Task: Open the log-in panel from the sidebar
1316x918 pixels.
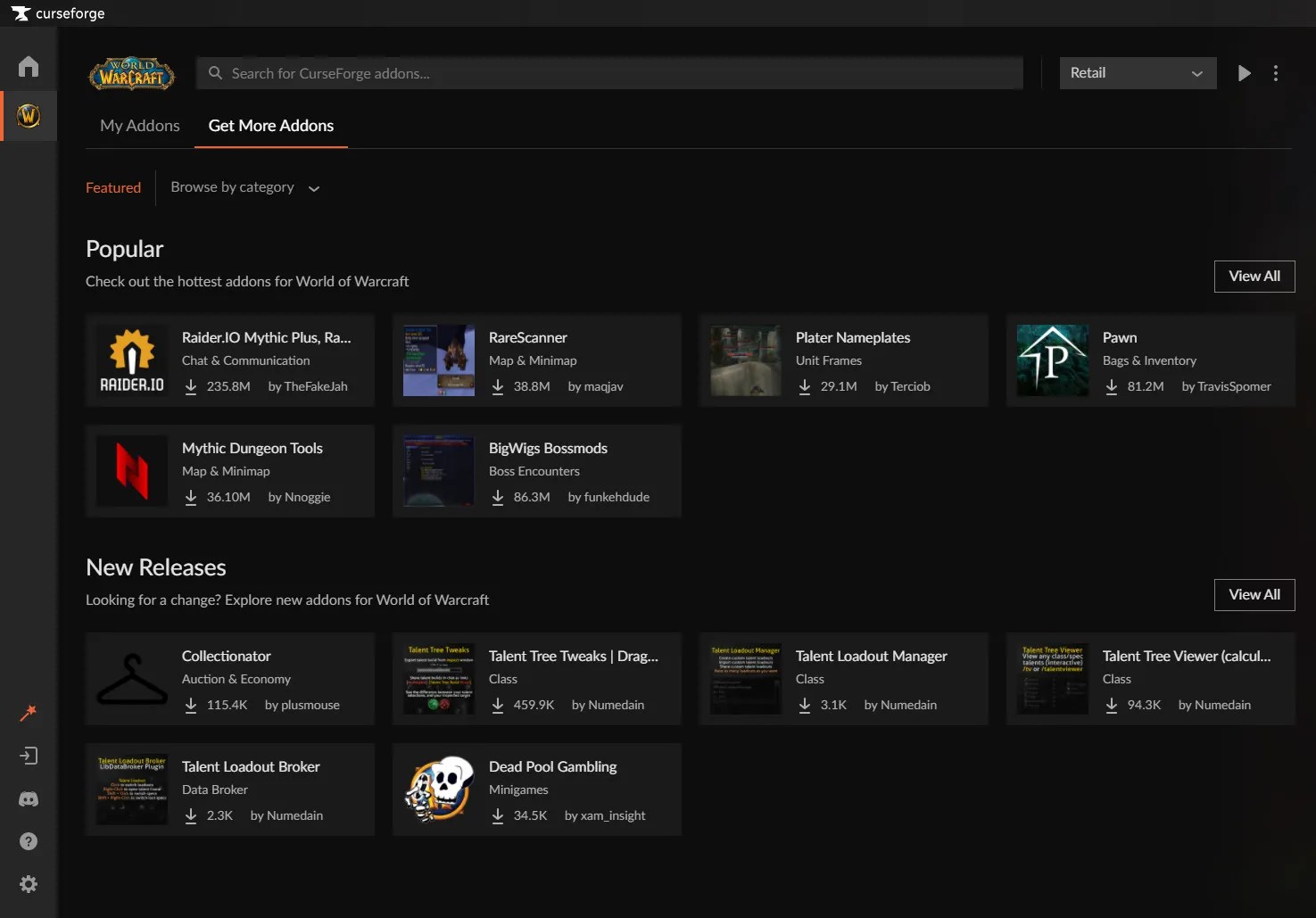Action: (x=28, y=755)
